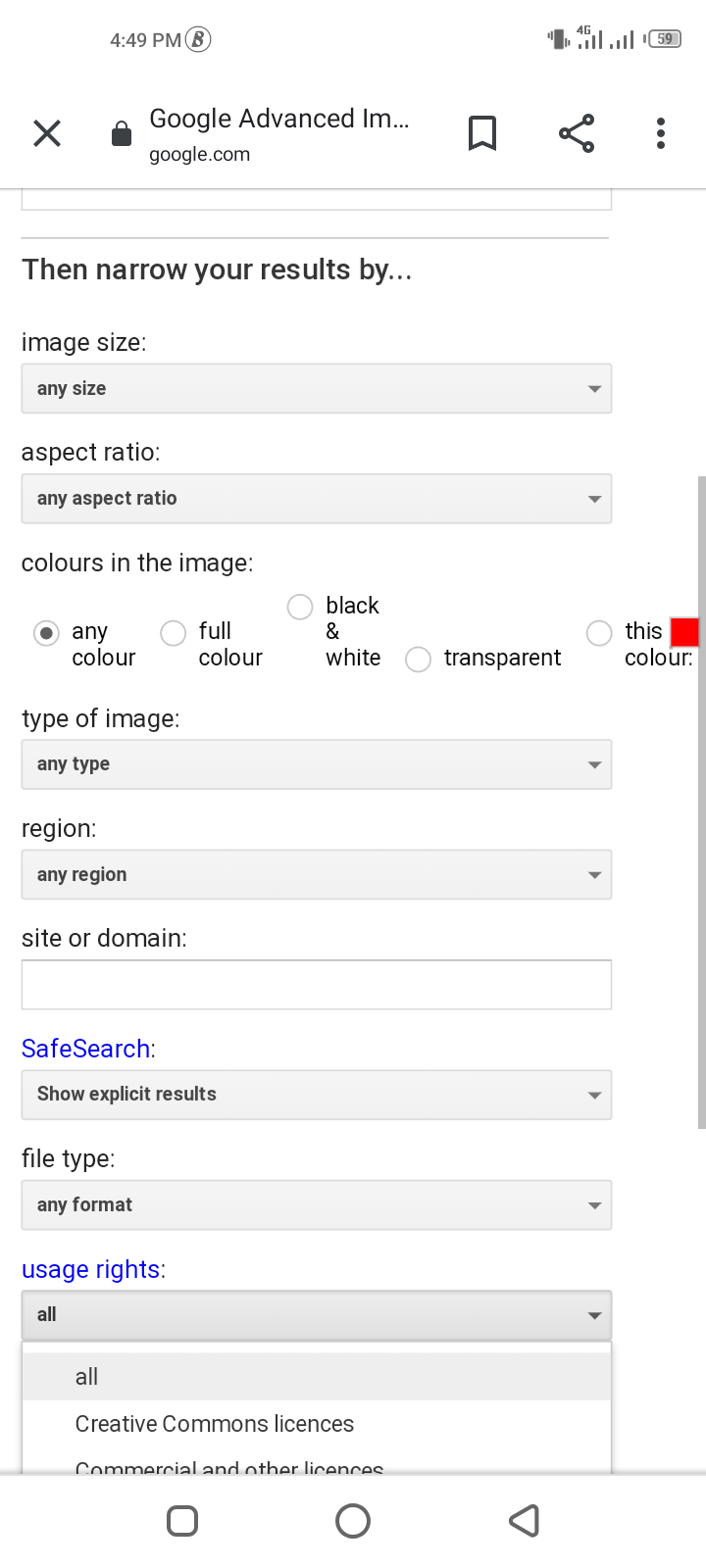Pick the 'transparent' colour radio option
The image size is (706, 1568).
click(x=419, y=660)
